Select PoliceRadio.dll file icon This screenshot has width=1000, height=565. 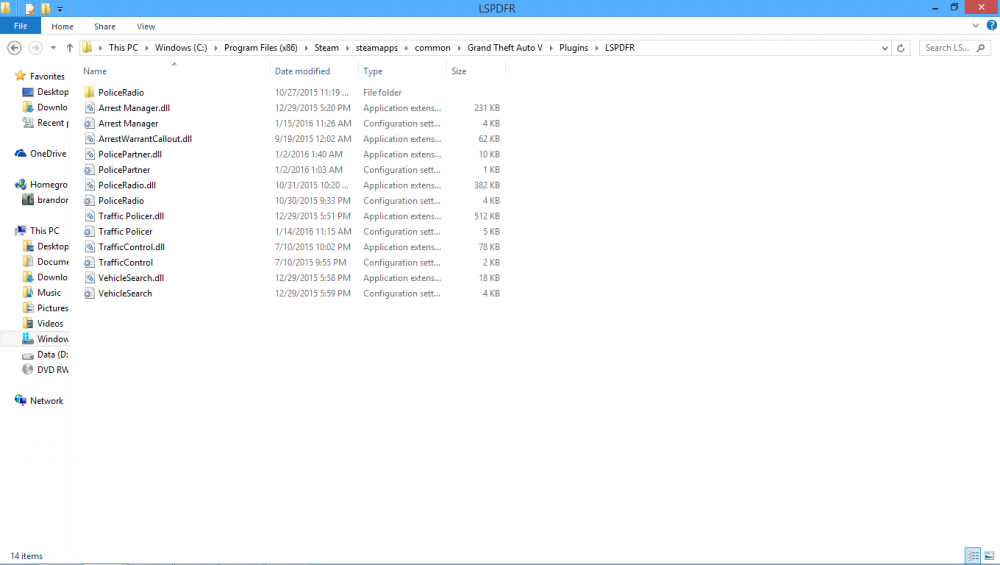89,186
